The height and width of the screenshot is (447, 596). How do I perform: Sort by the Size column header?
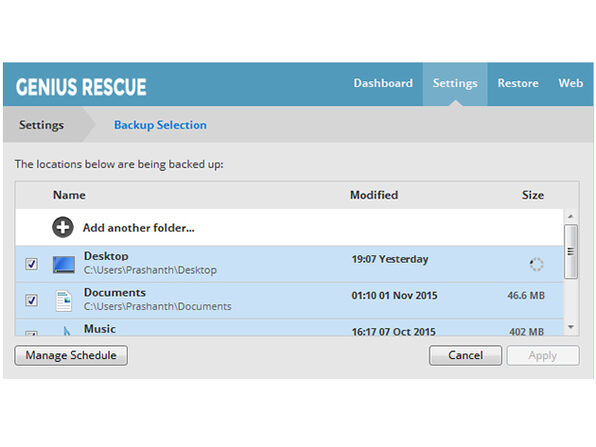coord(533,195)
